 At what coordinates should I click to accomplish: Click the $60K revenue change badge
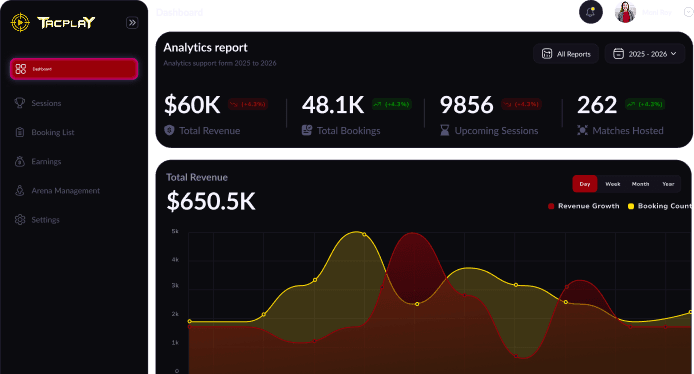(x=248, y=104)
